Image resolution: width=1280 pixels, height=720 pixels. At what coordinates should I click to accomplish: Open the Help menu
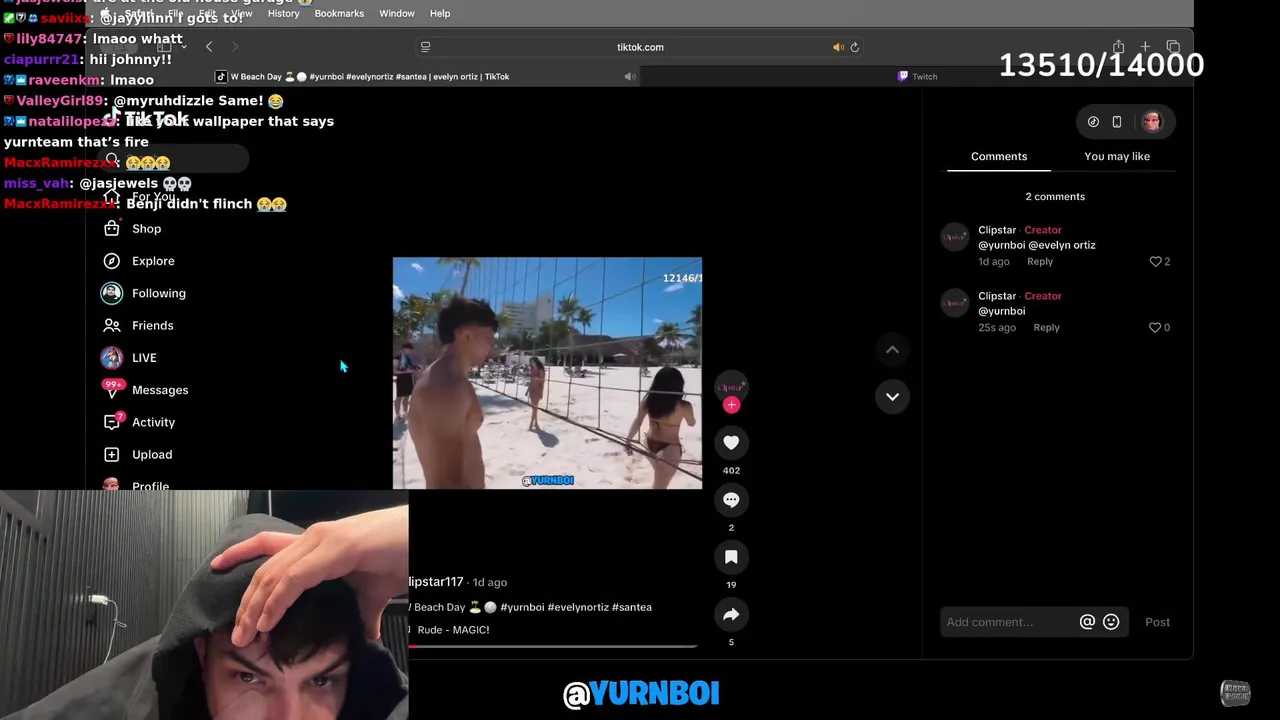[440, 13]
